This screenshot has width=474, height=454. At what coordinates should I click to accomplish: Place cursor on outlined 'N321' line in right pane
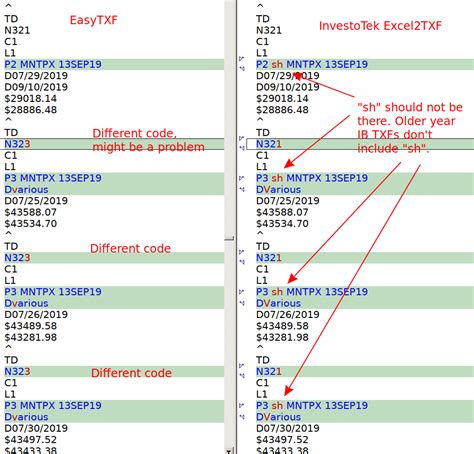[360, 144]
